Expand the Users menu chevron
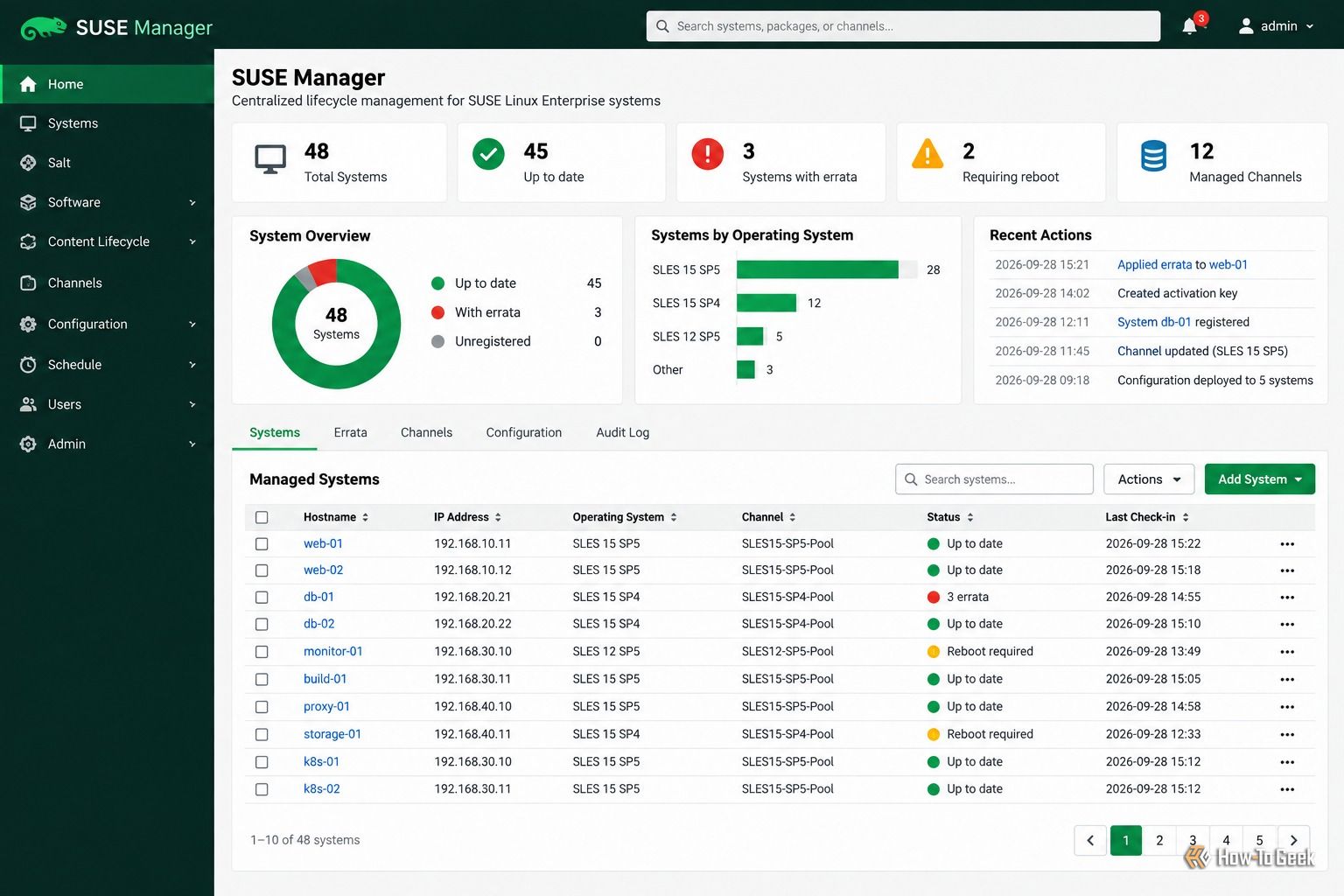 pyautogui.click(x=192, y=404)
